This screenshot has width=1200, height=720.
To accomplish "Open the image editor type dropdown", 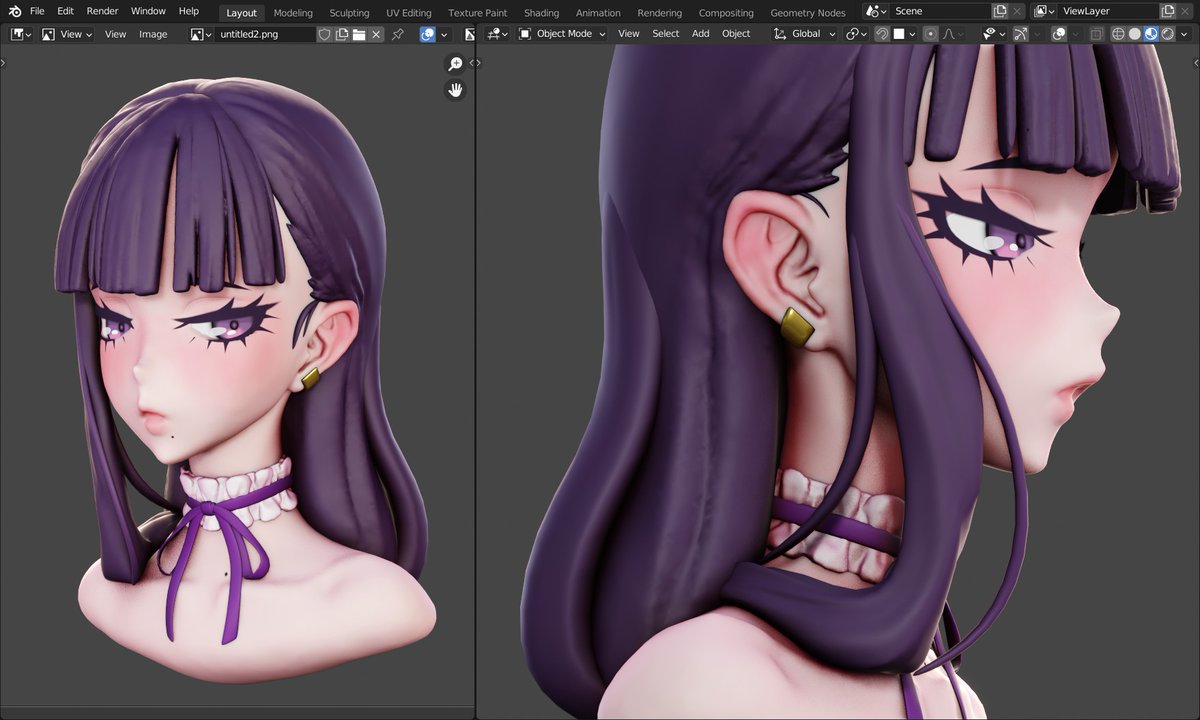I will pyautogui.click(x=21, y=34).
